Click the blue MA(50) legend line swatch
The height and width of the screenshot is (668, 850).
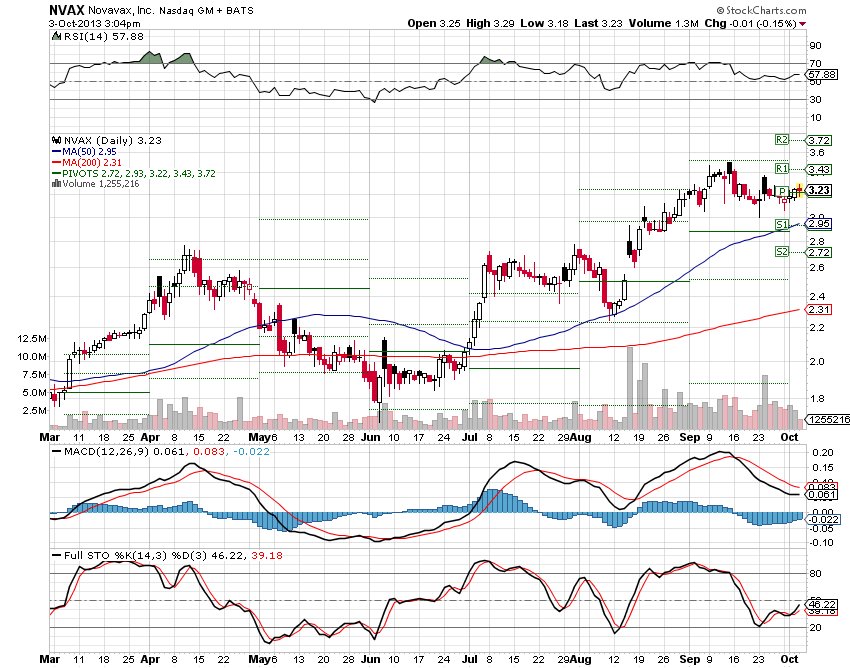56,152
